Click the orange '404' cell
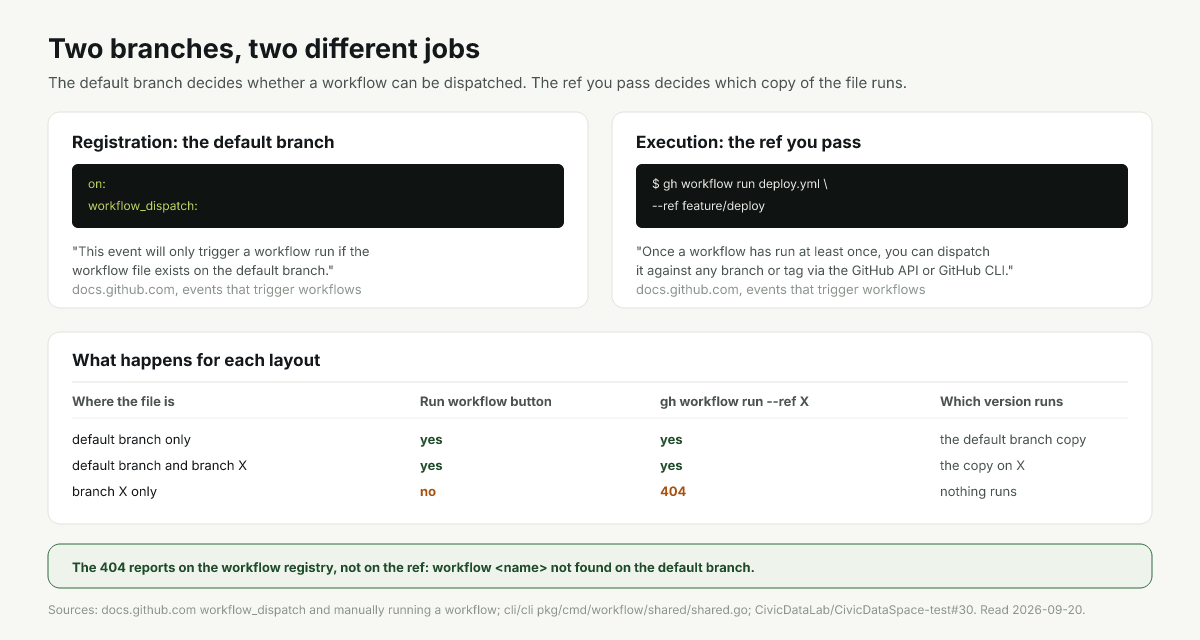 point(673,492)
